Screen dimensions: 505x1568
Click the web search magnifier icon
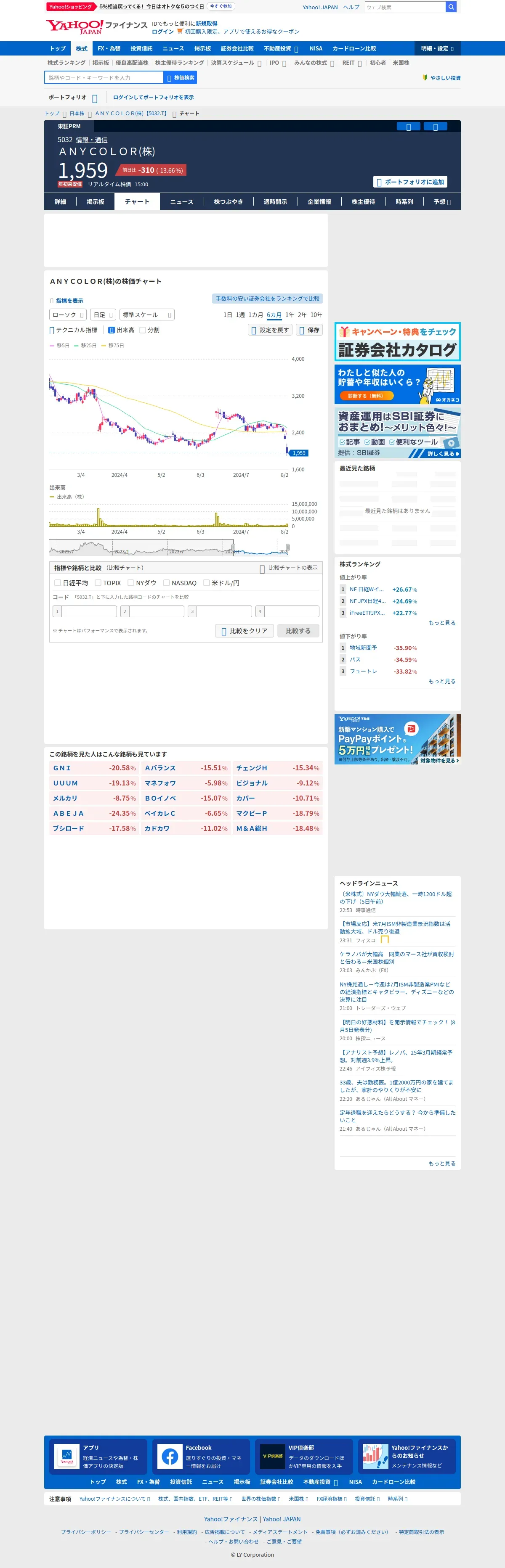tap(451, 7)
